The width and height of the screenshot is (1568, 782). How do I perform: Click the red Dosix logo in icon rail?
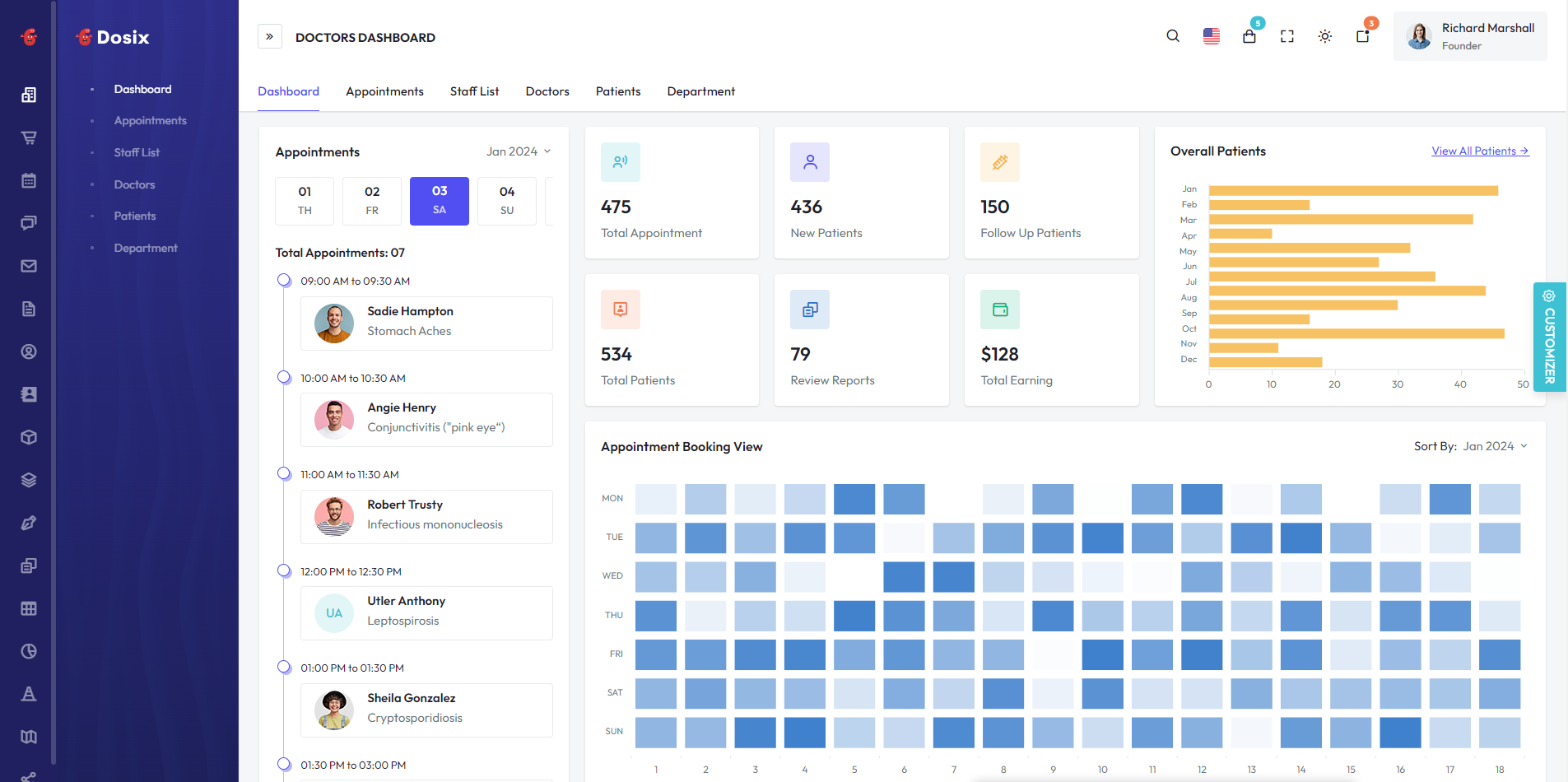(x=29, y=37)
